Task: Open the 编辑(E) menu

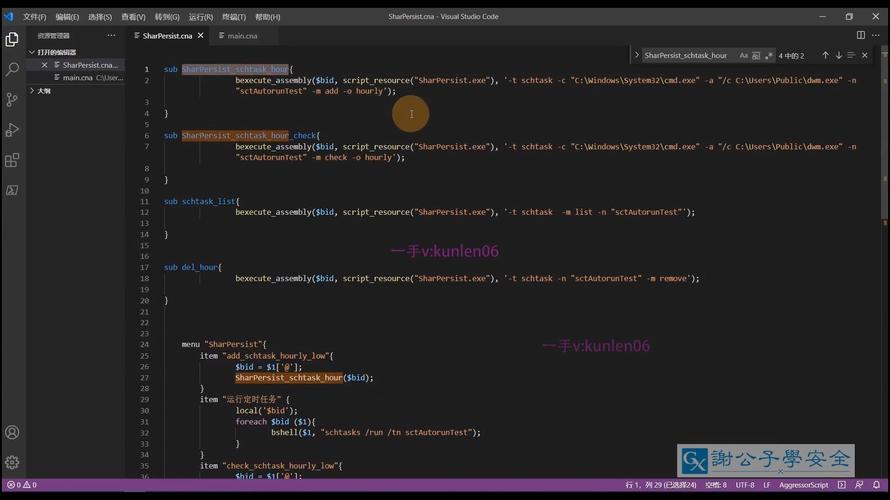Action: coord(67,17)
